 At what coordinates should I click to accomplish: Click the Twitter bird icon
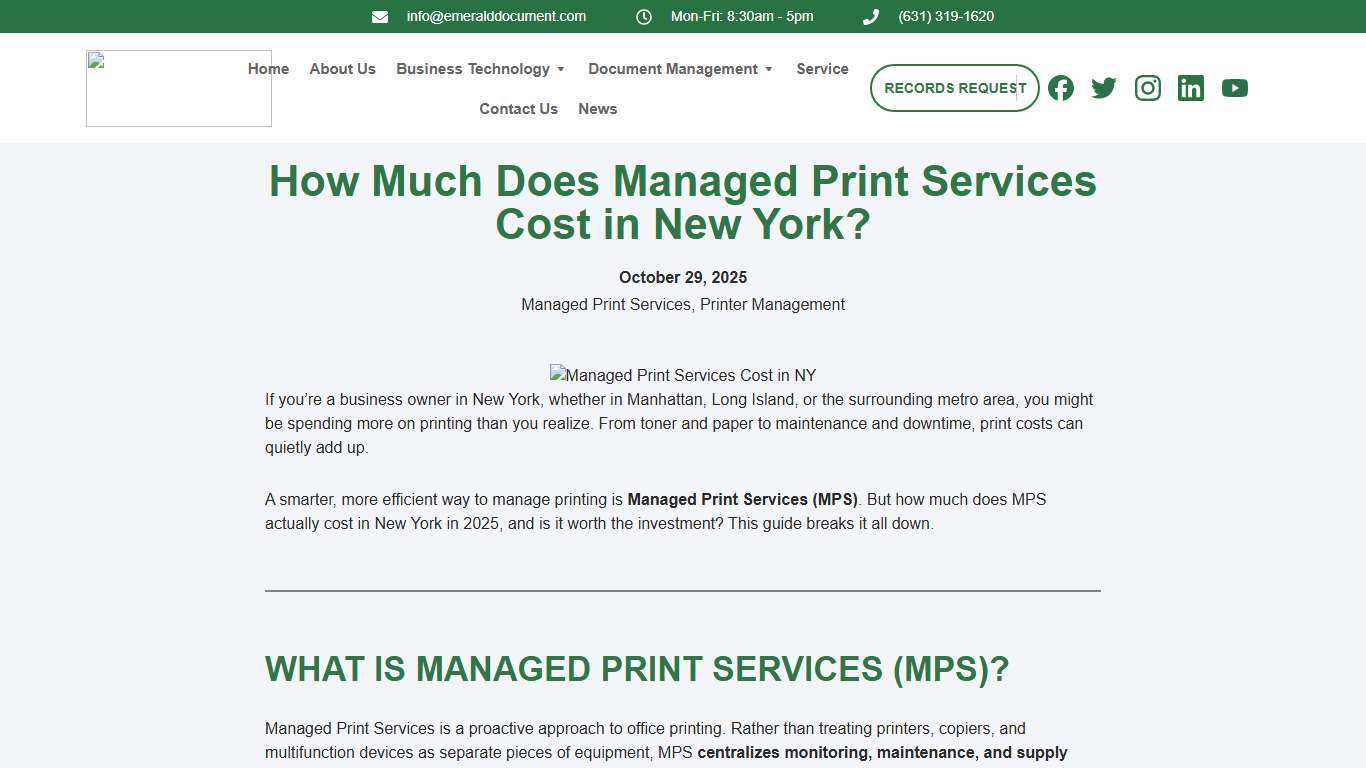click(1104, 88)
